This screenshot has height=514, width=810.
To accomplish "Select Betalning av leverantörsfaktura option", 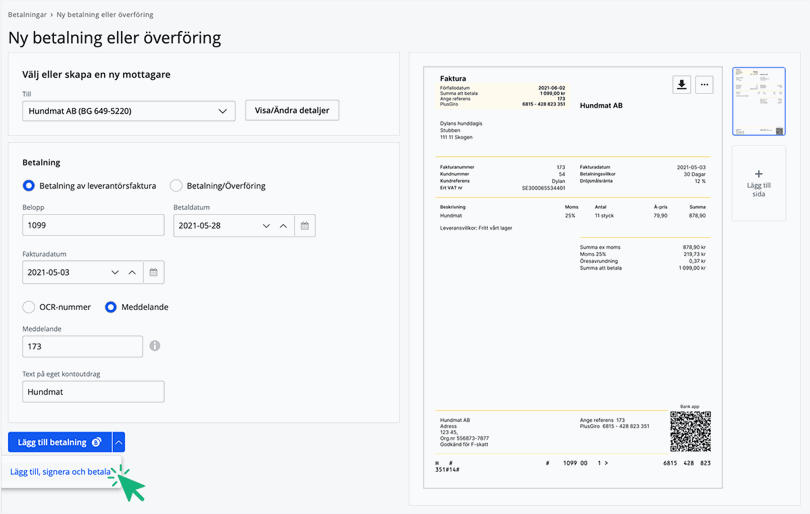I will point(29,186).
